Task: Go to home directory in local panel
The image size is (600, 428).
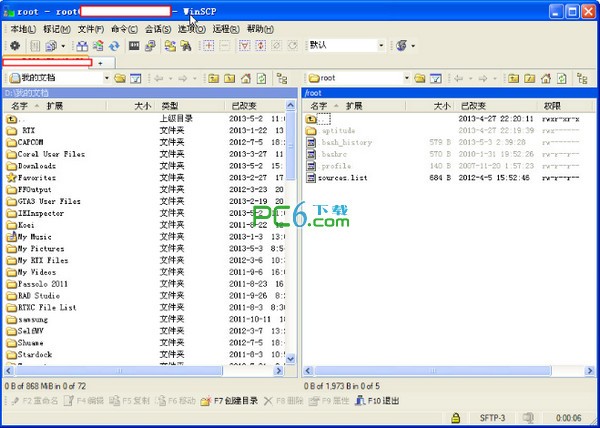Action: 246,78
